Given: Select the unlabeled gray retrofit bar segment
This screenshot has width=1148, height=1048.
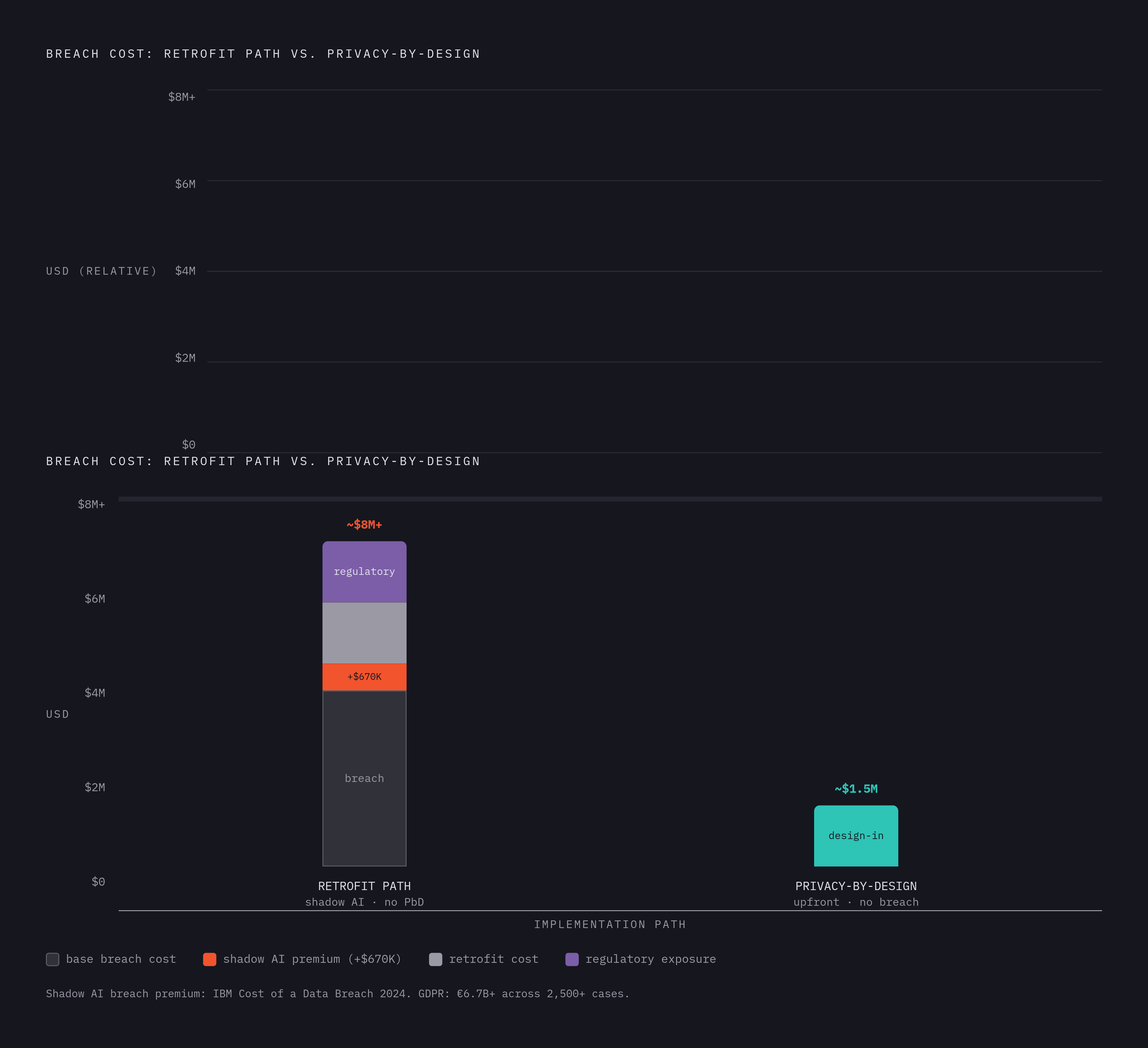Looking at the screenshot, I should pos(364,633).
